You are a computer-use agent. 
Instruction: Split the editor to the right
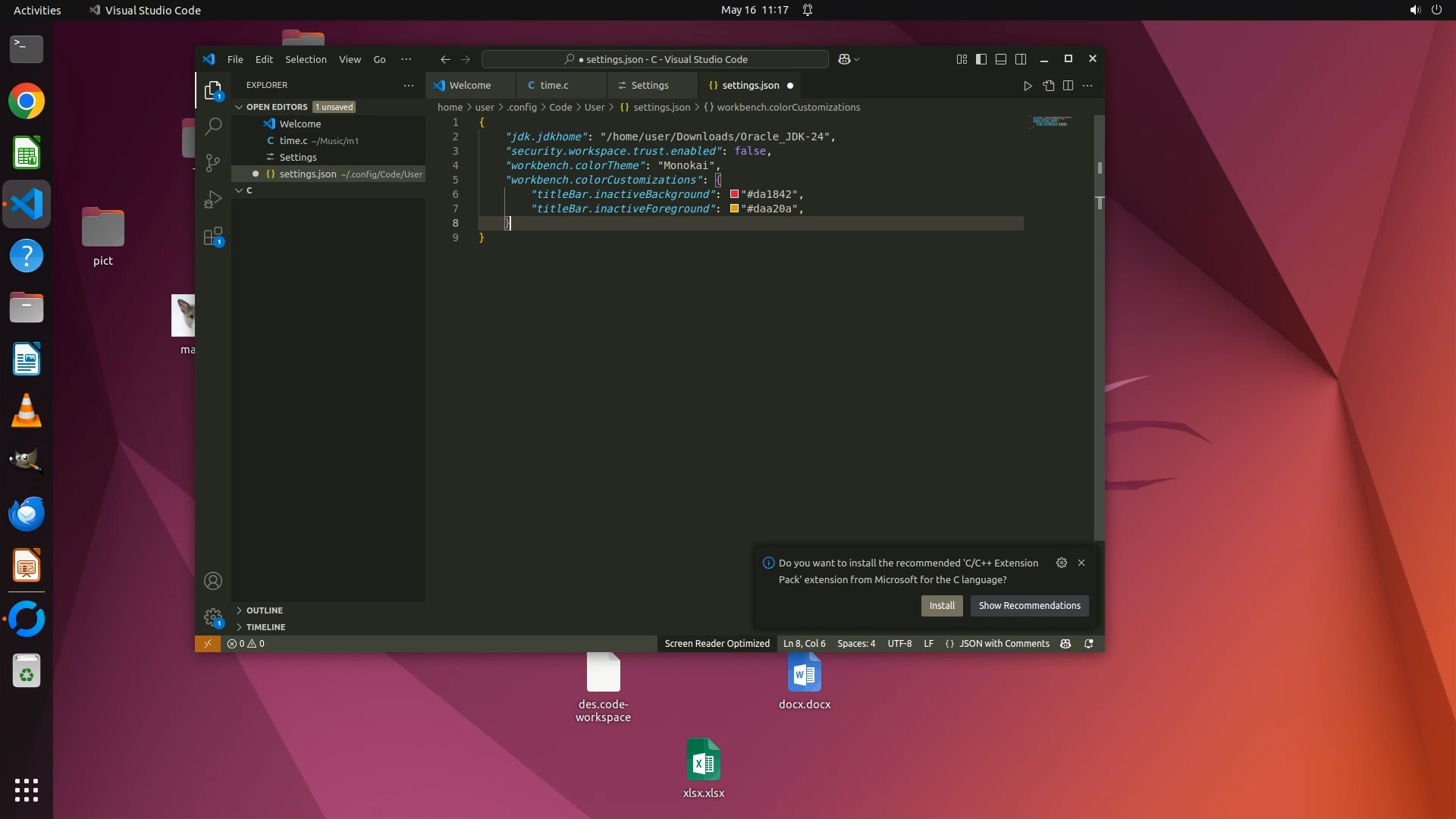[1068, 86]
